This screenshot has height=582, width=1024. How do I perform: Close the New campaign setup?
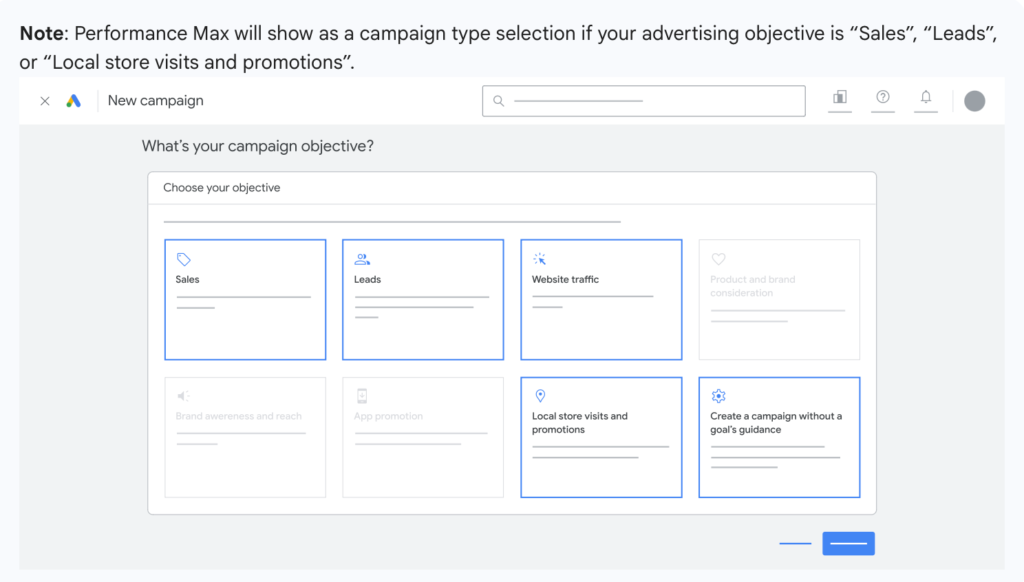click(x=45, y=100)
